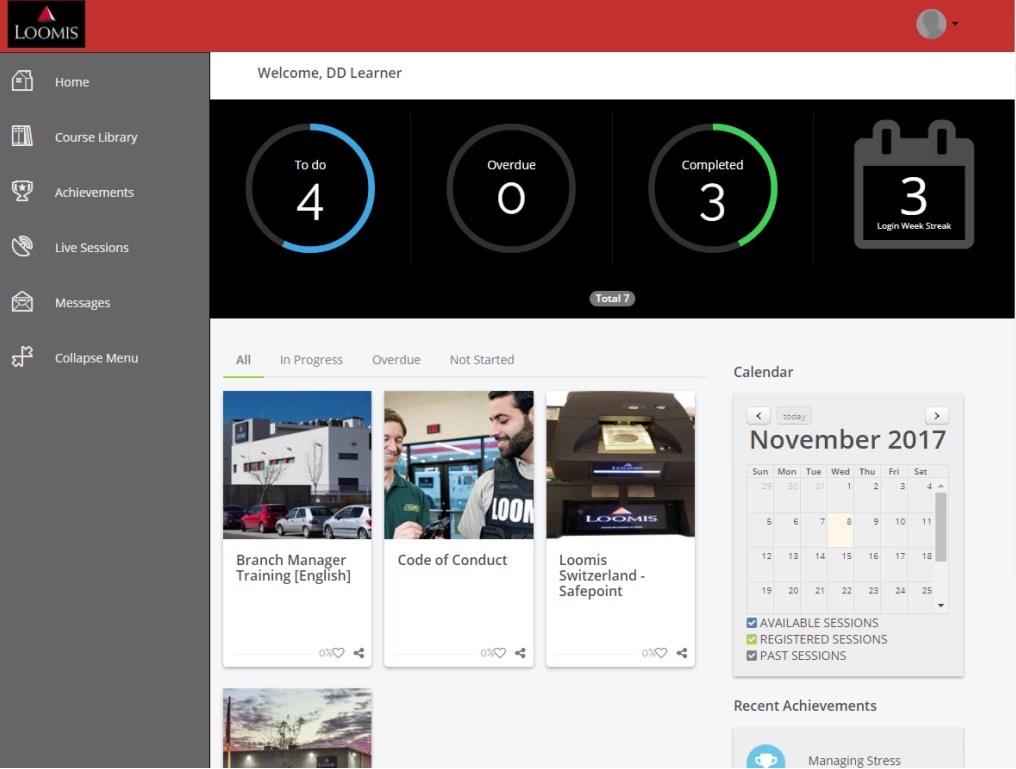Screen dimensions: 1016x769
Task: Click calendar scroll down arrow
Action: [941, 606]
